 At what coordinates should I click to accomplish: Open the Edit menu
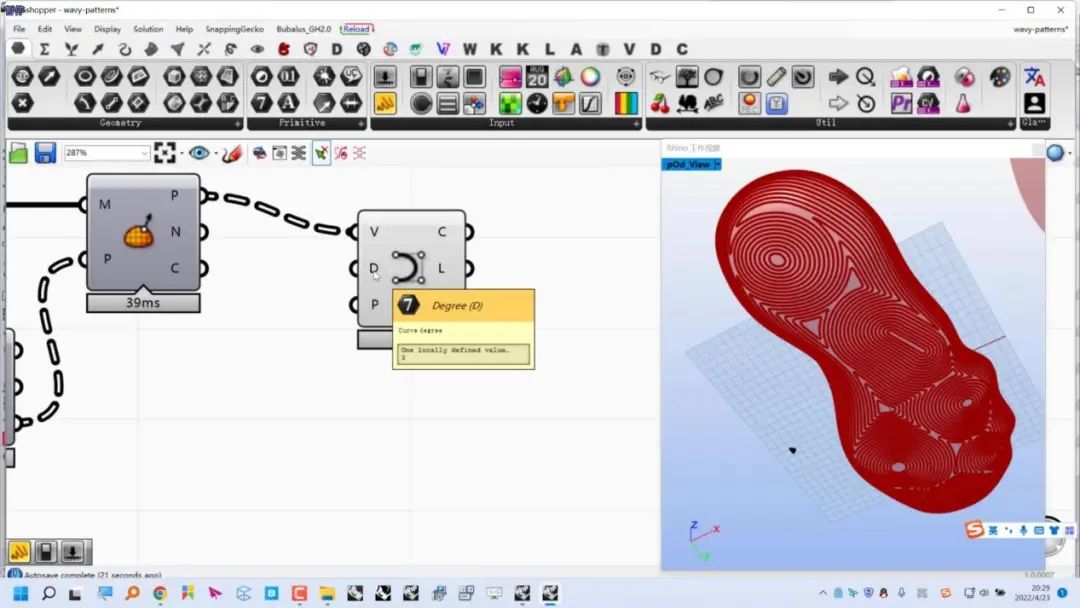pos(45,29)
